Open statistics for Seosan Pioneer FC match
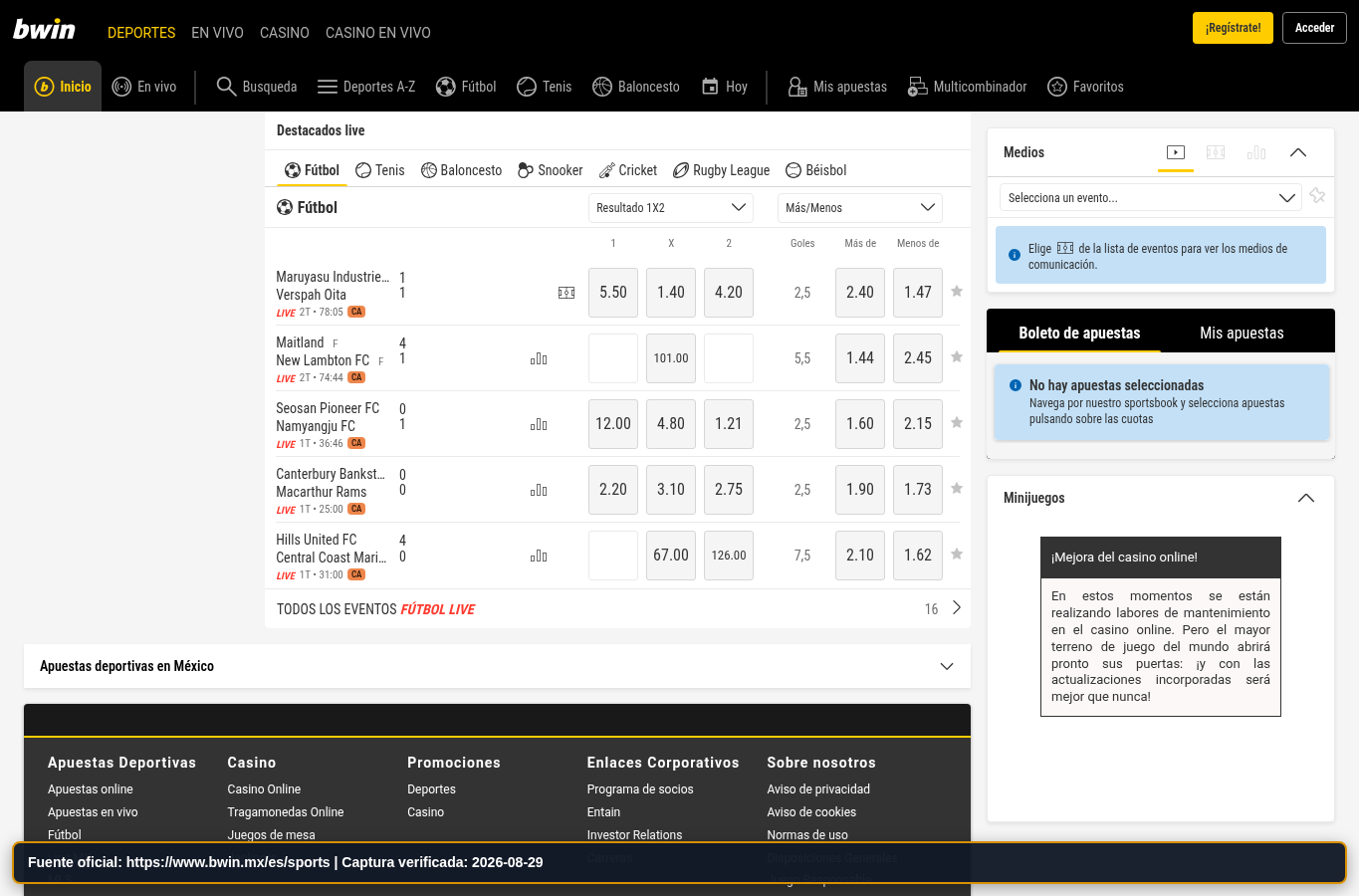 coord(539,424)
